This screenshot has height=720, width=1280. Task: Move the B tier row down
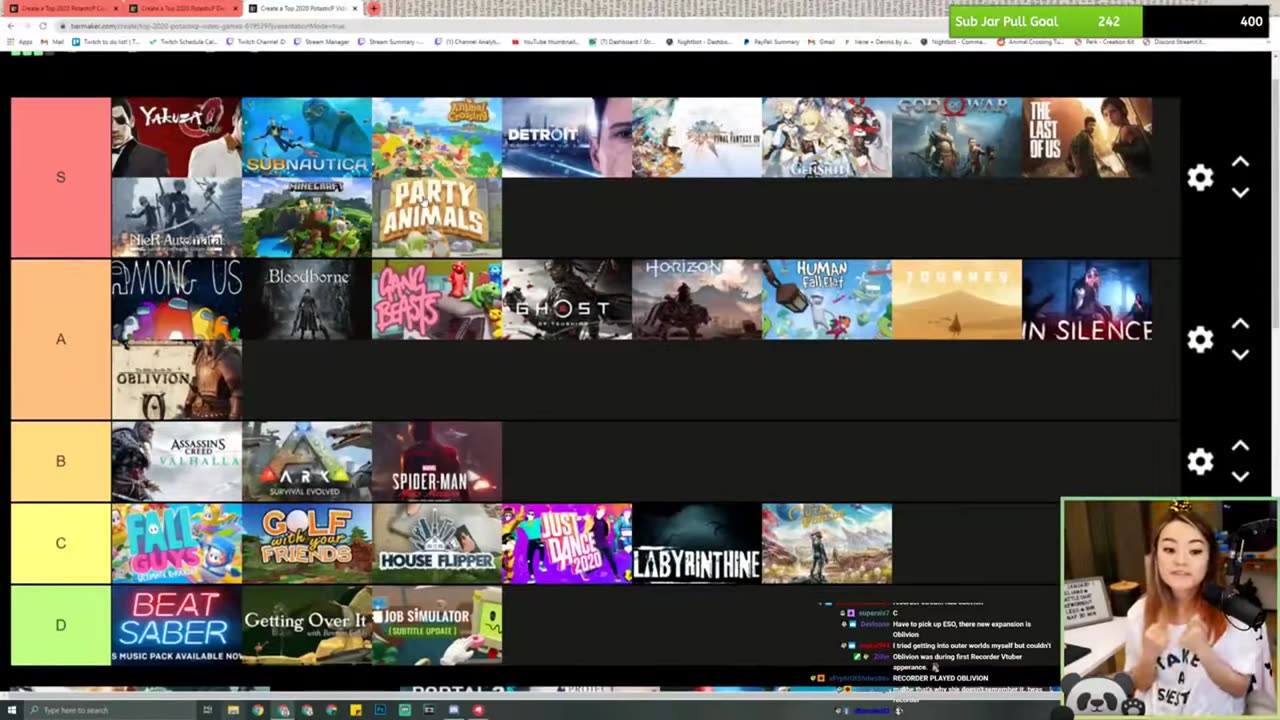1240,476
